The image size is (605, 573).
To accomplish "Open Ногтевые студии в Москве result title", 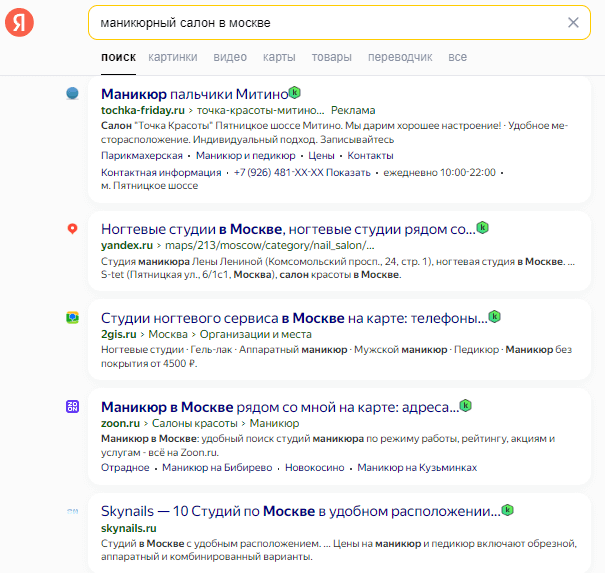I will (x=288, y=229).
